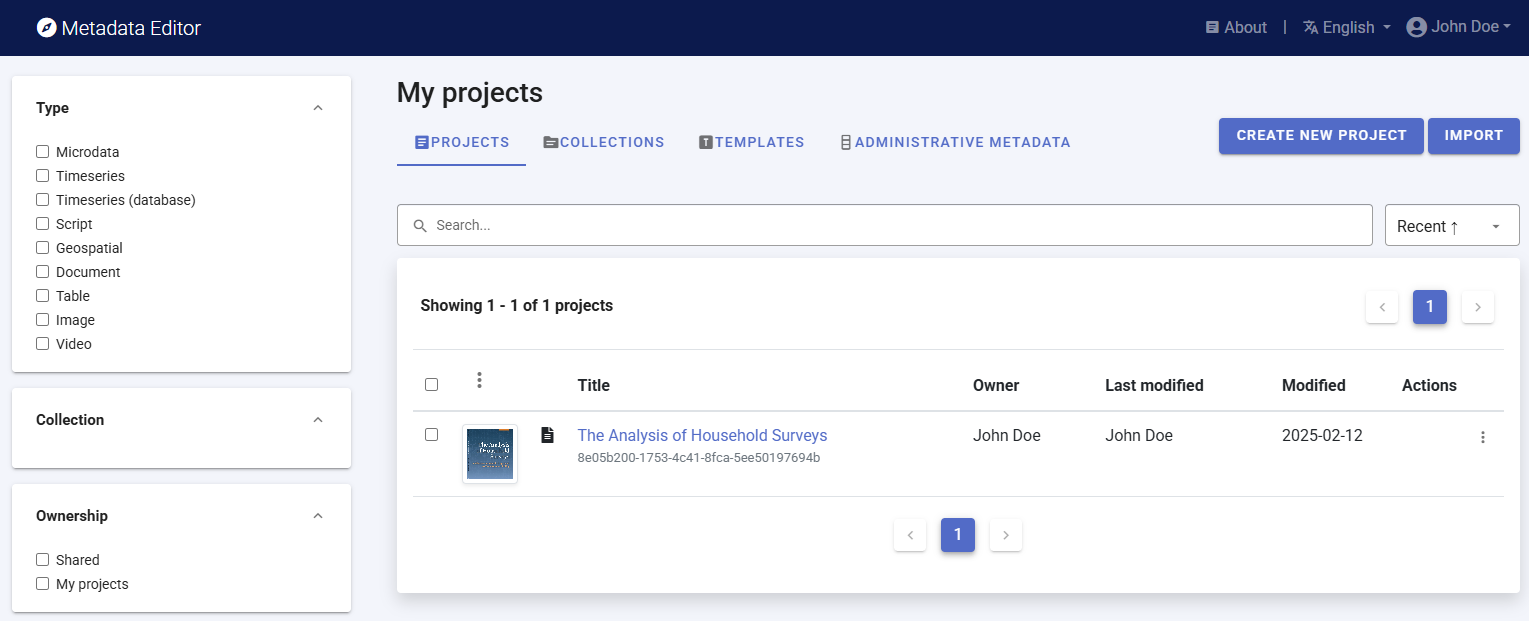Open the three-dot actions menu for the project row
The height and width of the screenshot is (621, 1529).
point(1482,437)
